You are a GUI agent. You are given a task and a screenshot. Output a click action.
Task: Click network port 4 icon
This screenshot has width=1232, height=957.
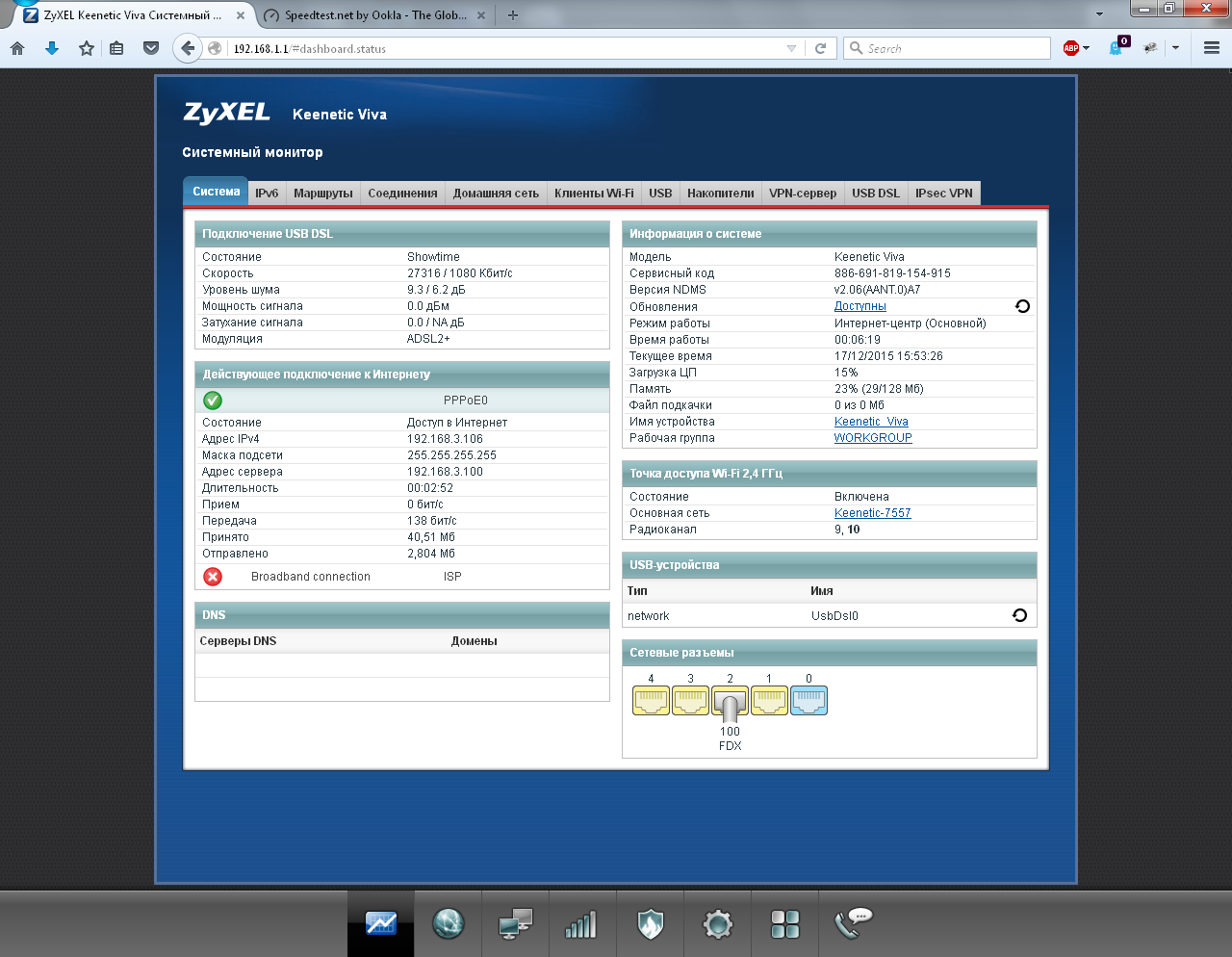651,701
